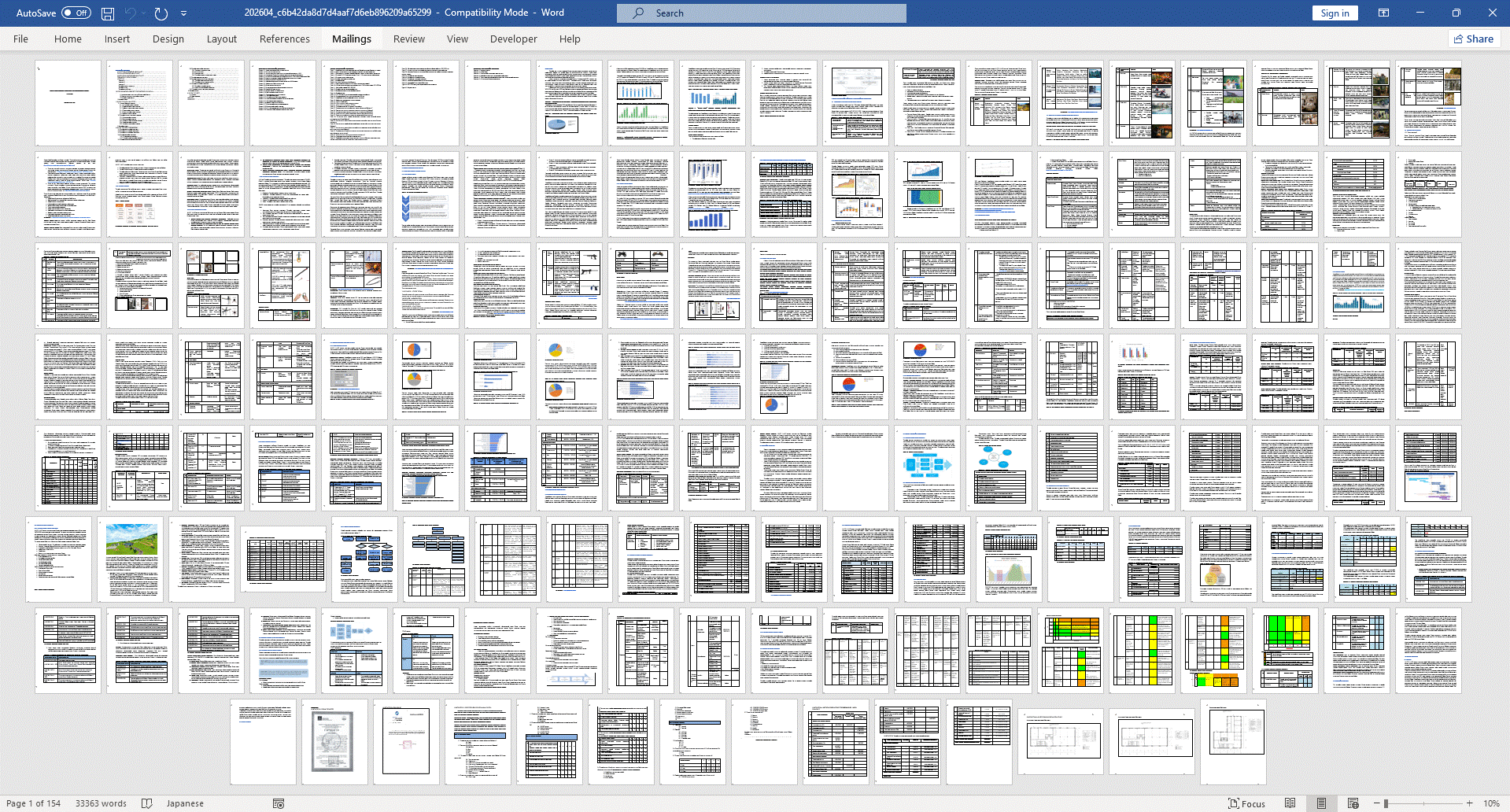Viewport: 1510px width, 812px height.
Task: Click the zoom in plus icon
Action: pyautogui.click(x=1469, y=803)
